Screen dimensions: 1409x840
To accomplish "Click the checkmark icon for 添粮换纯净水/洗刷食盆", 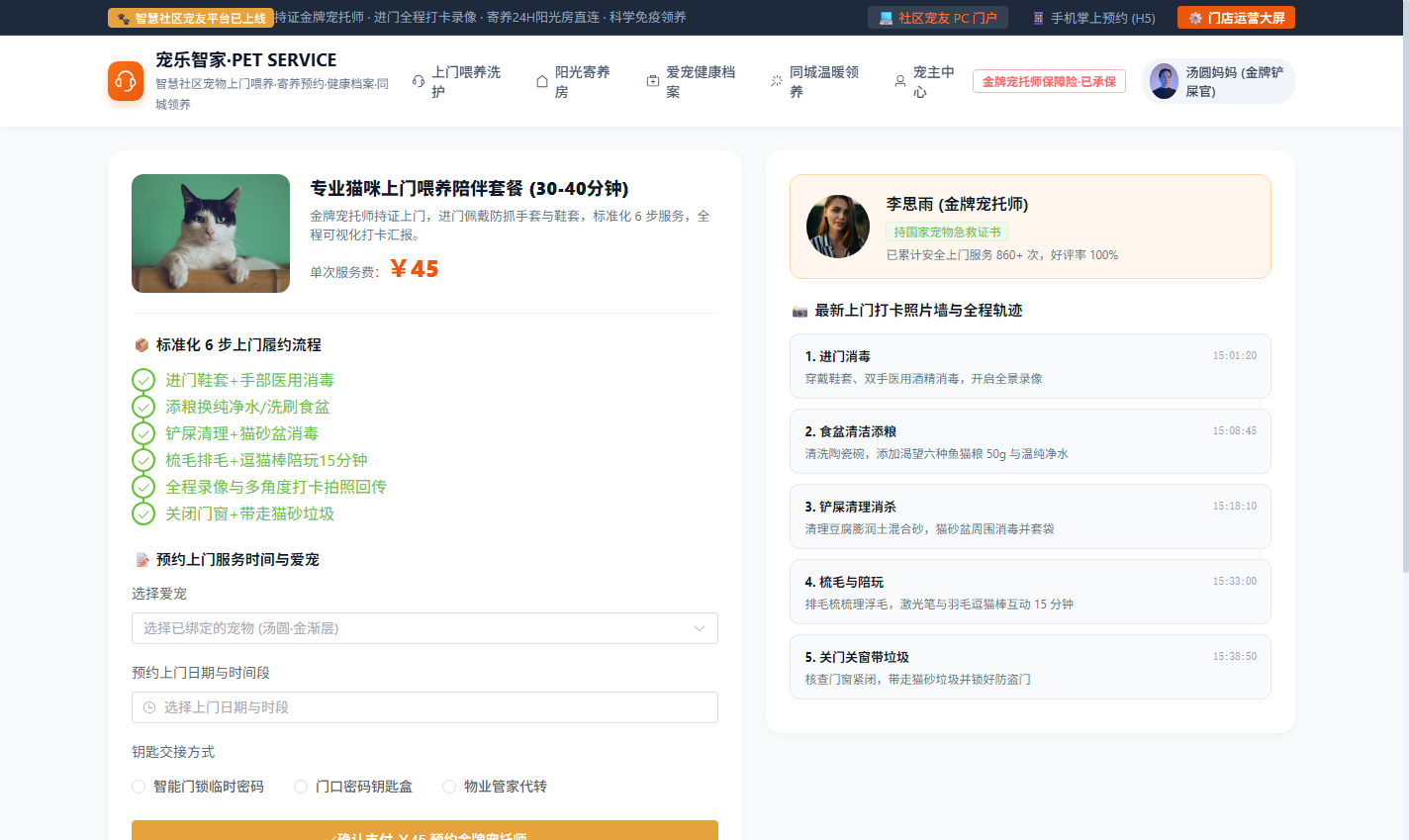I will tap(143, 407).
